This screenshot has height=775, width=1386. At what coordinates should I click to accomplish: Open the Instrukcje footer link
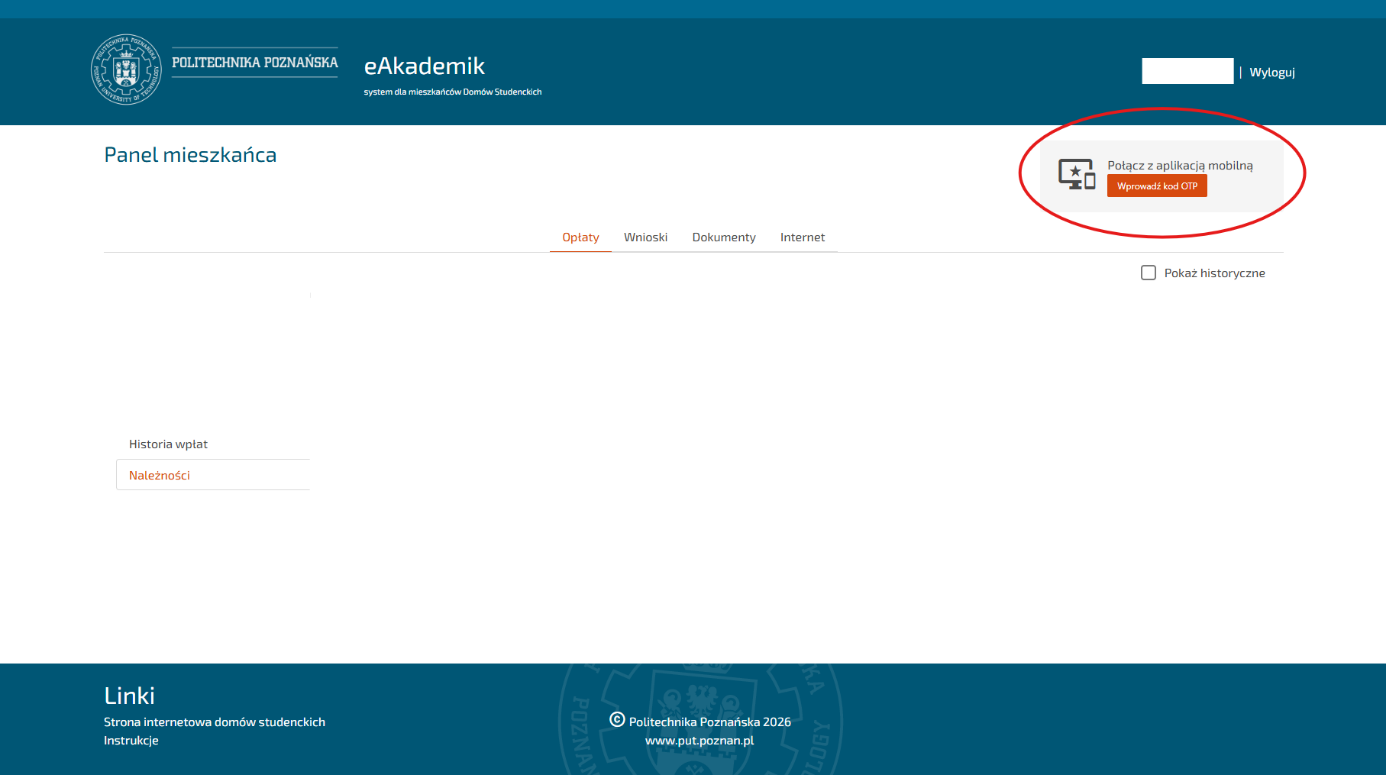point(131,741)
